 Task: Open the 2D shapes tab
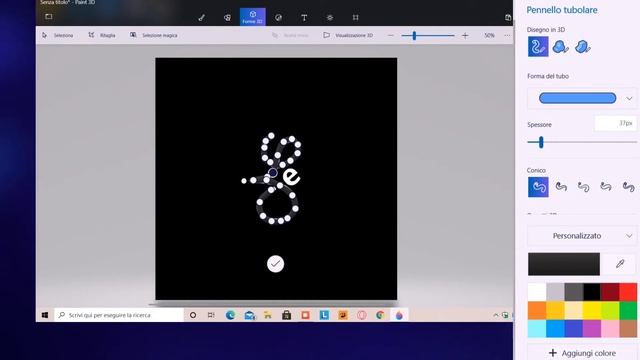click(227, 18)
